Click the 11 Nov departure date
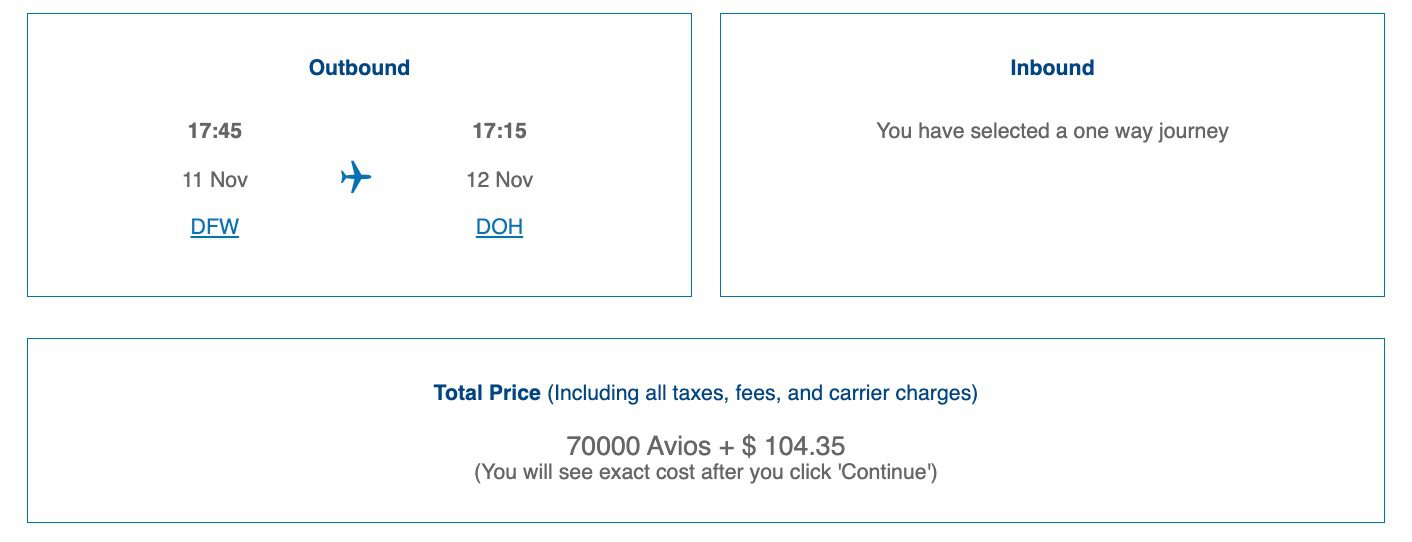1412x542 pixels. [x=215, y=180]
